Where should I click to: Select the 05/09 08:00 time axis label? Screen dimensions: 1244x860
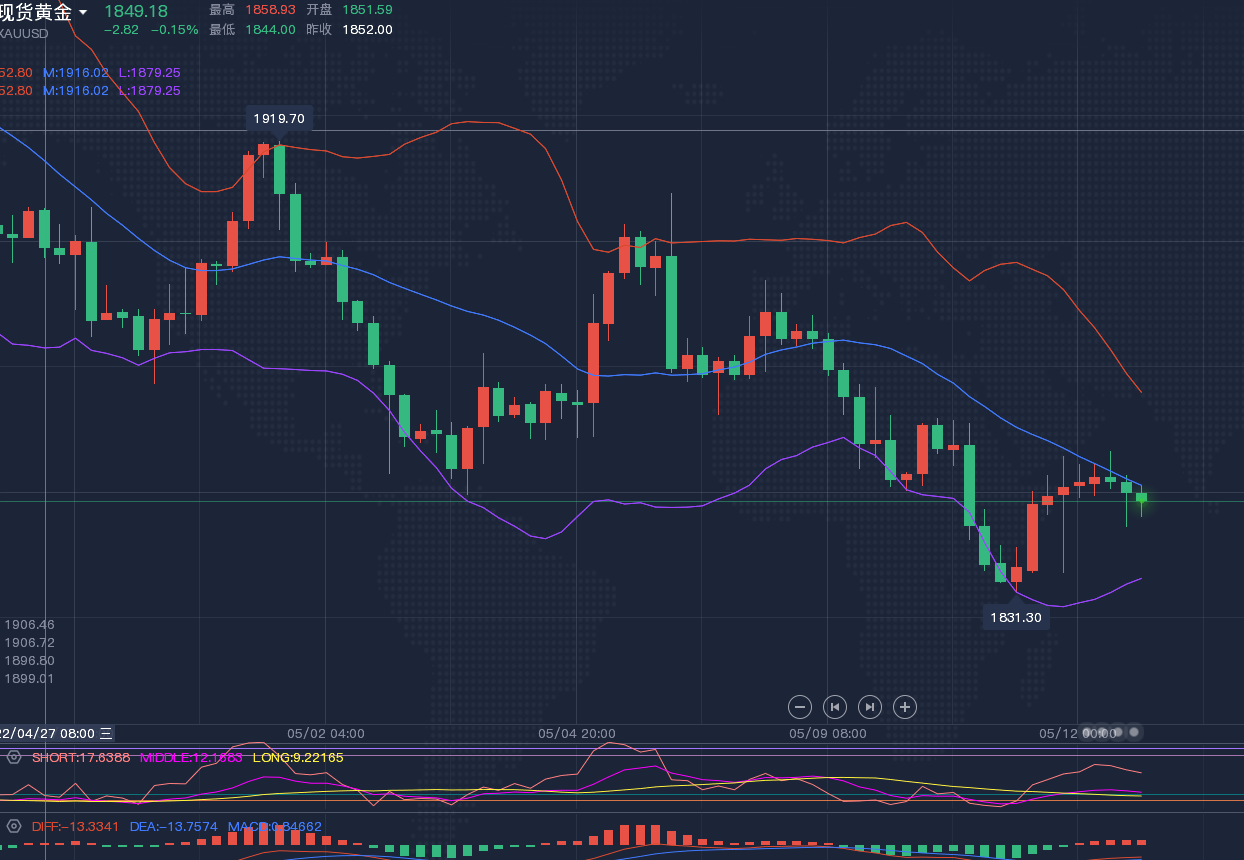pos(827,733)
